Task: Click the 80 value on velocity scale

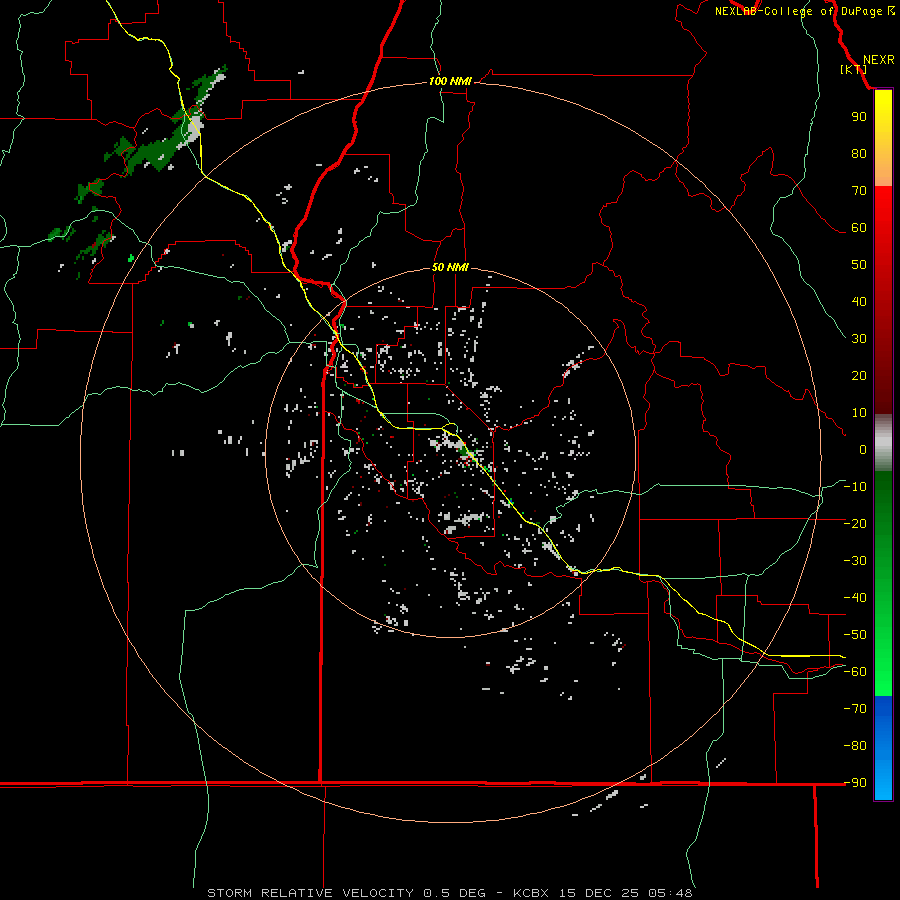Action: click(859, 154)
